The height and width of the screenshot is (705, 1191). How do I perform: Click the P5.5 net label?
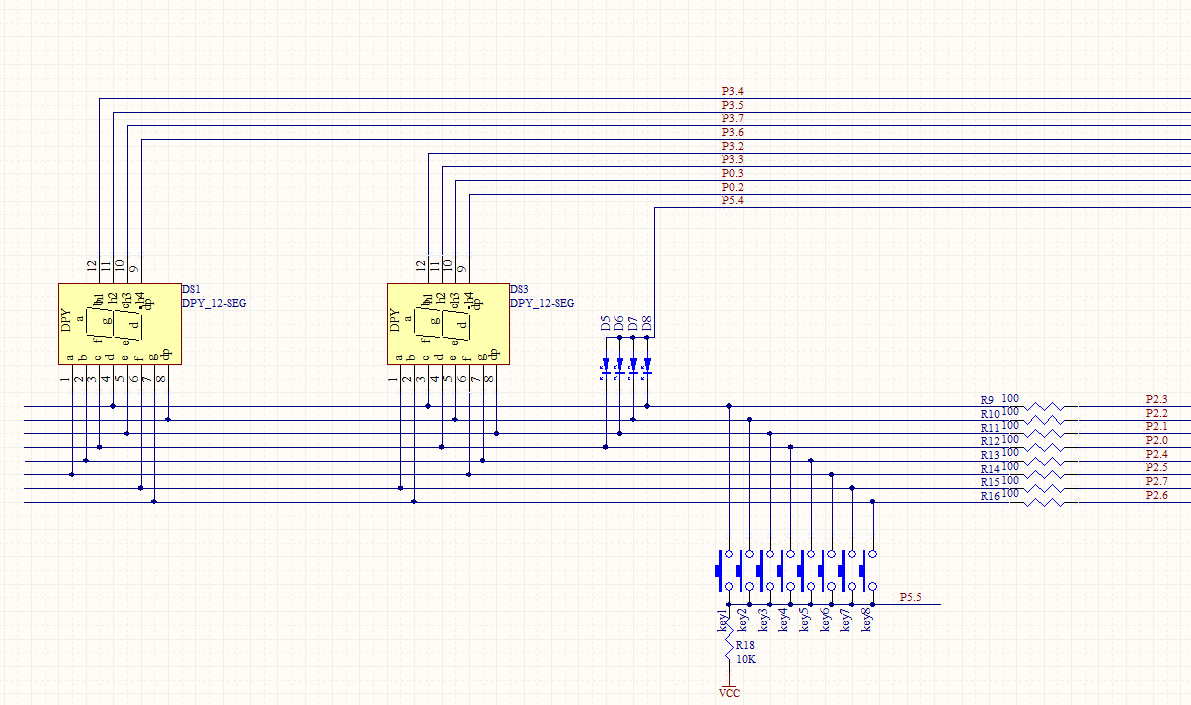(x=911, y=597)
